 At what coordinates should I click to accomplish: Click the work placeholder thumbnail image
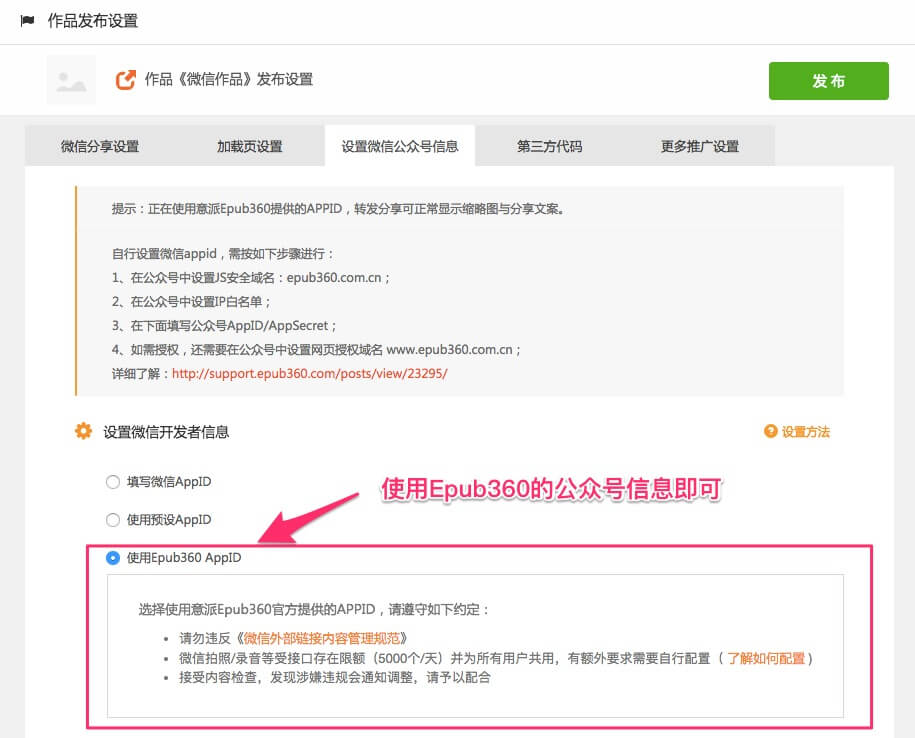71,81
